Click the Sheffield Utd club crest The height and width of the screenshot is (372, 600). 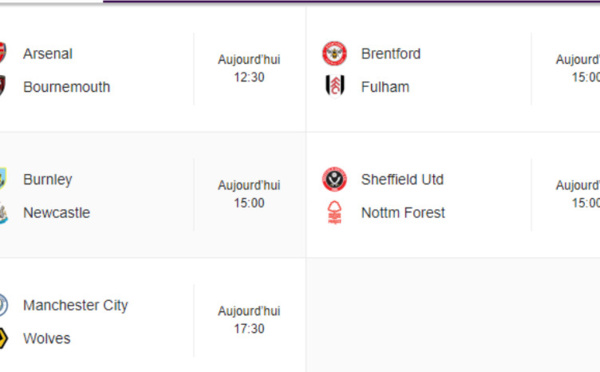334,179
